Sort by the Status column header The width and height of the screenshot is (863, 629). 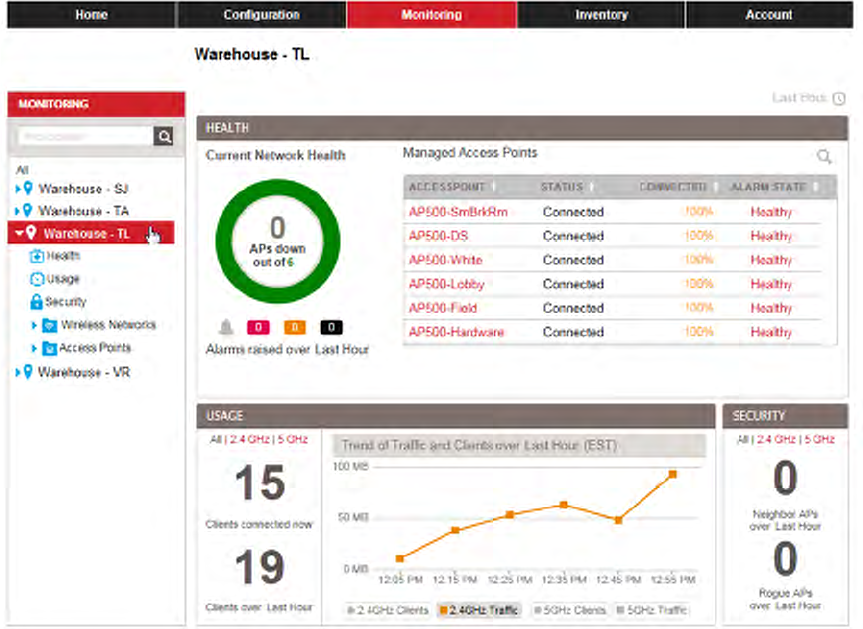coord(561,187)
